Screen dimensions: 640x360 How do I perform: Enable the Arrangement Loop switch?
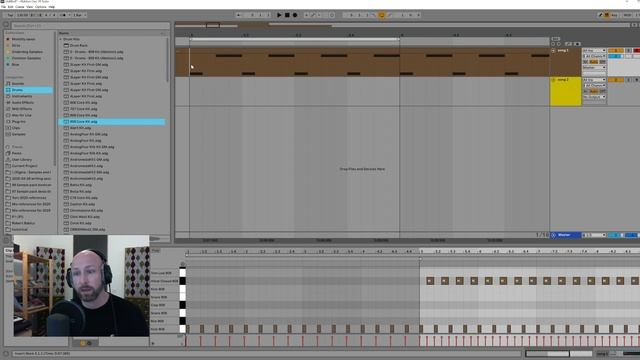(382, 15)
